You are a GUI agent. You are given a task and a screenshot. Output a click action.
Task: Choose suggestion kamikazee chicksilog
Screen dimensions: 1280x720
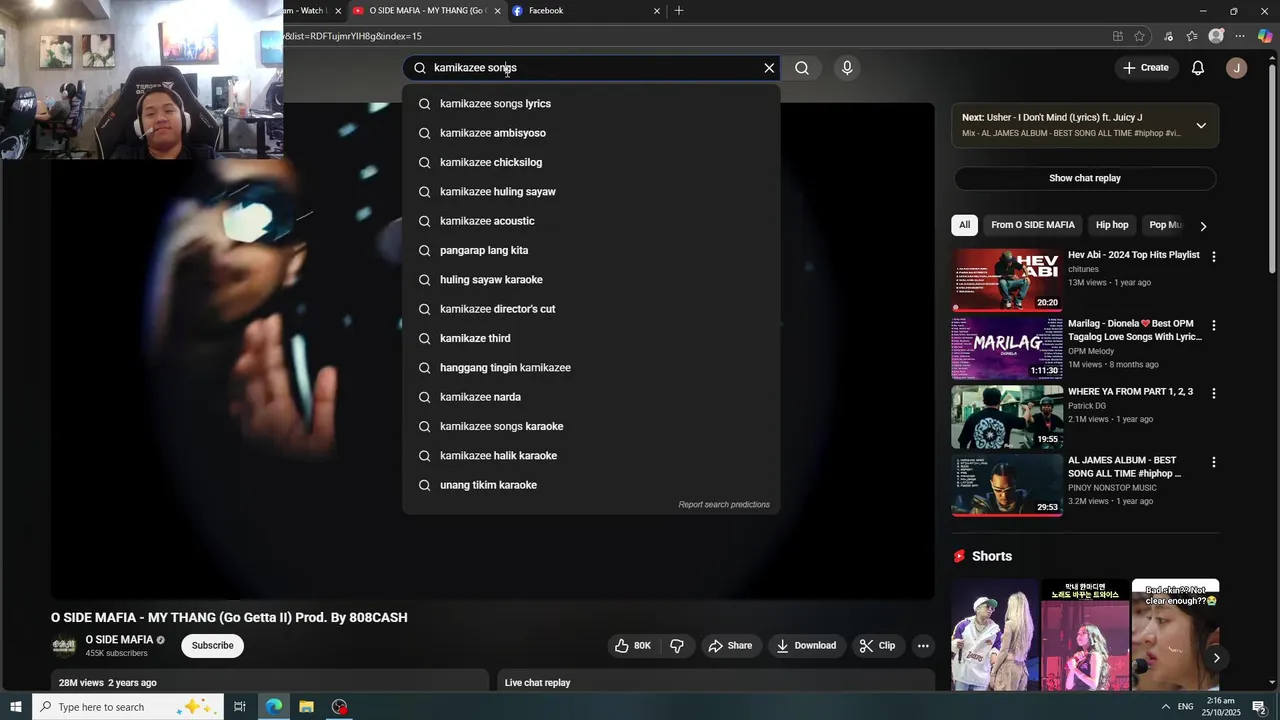pos(591,162)
